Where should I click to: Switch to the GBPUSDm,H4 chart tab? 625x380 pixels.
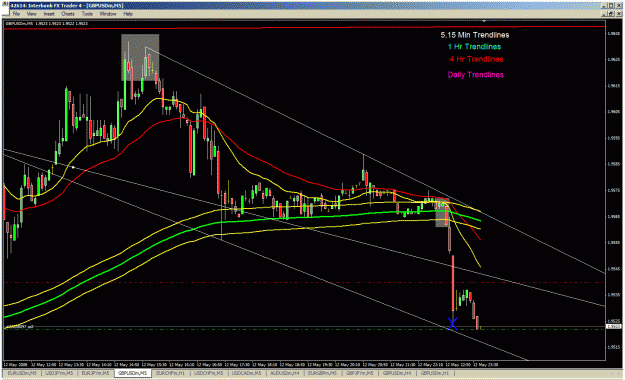point(397,373)
